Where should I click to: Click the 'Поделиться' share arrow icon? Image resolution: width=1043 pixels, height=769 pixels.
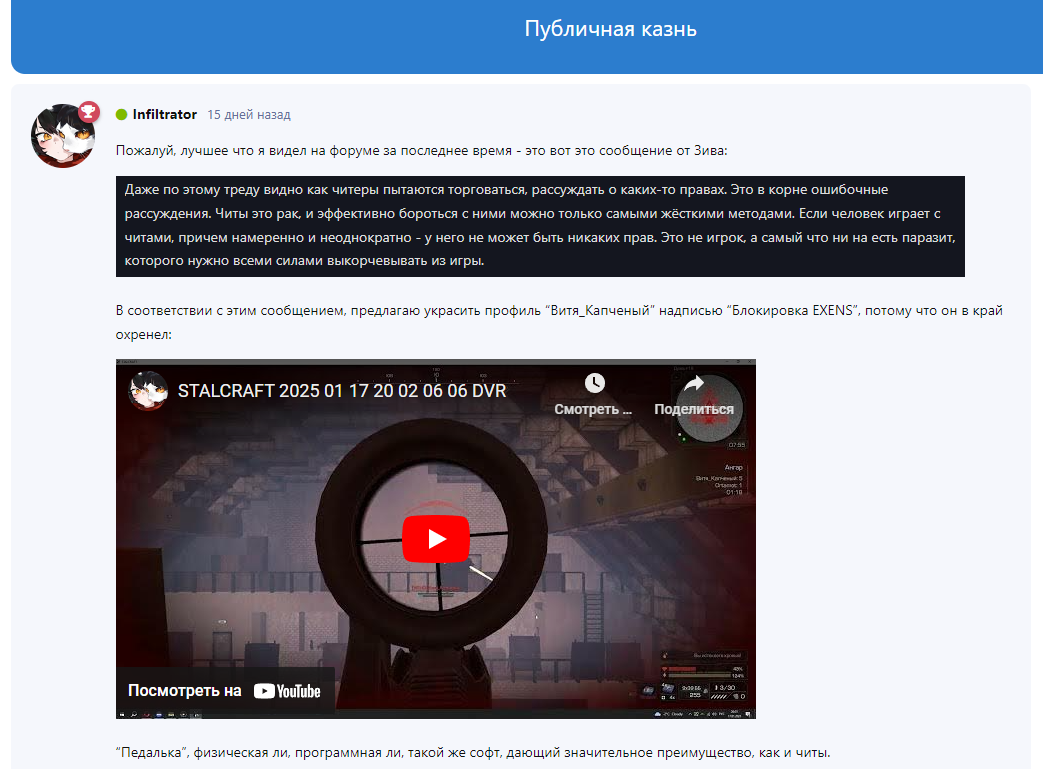click(x=694, y=384)
